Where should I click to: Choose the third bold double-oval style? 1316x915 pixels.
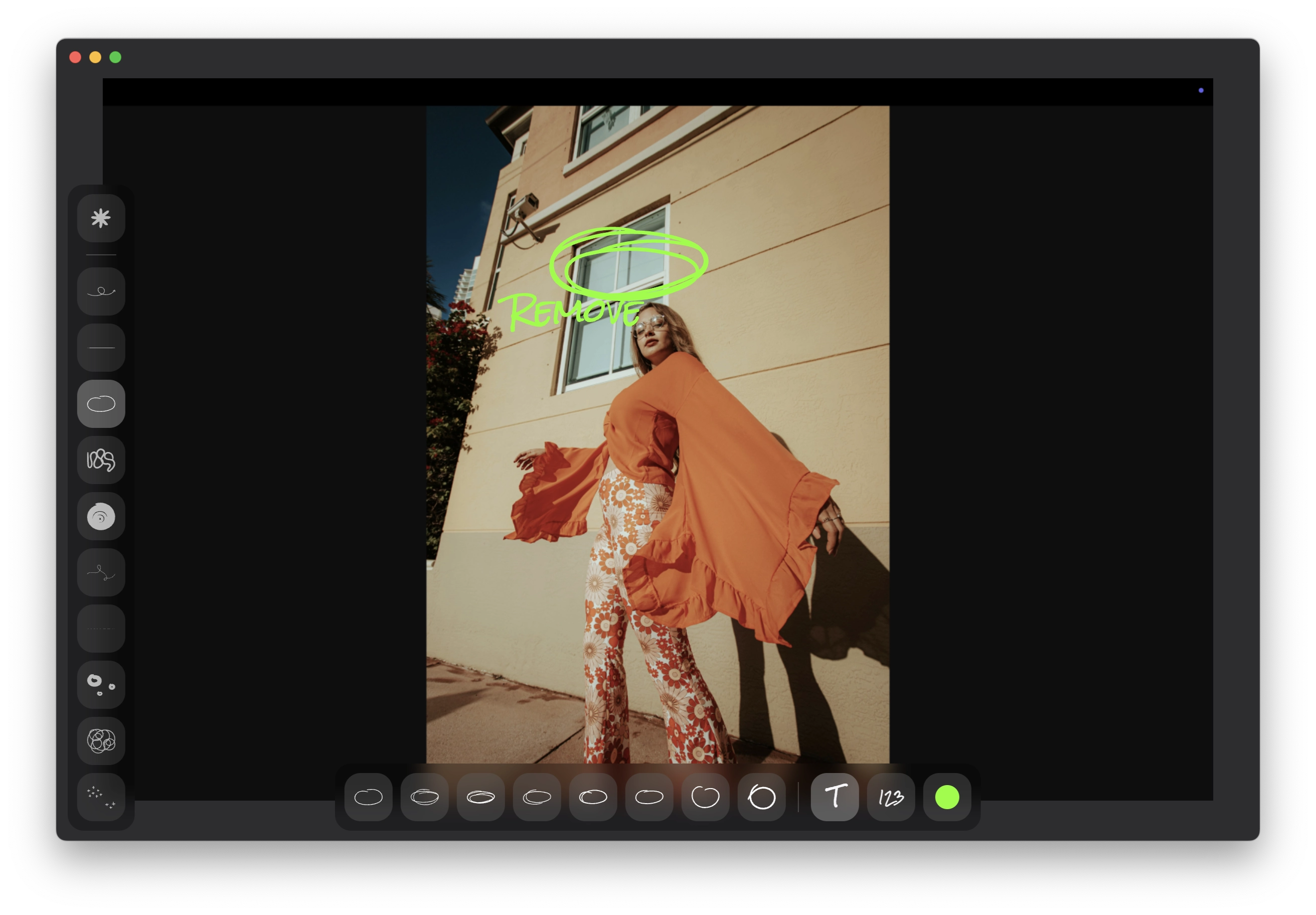pos(480,797)
